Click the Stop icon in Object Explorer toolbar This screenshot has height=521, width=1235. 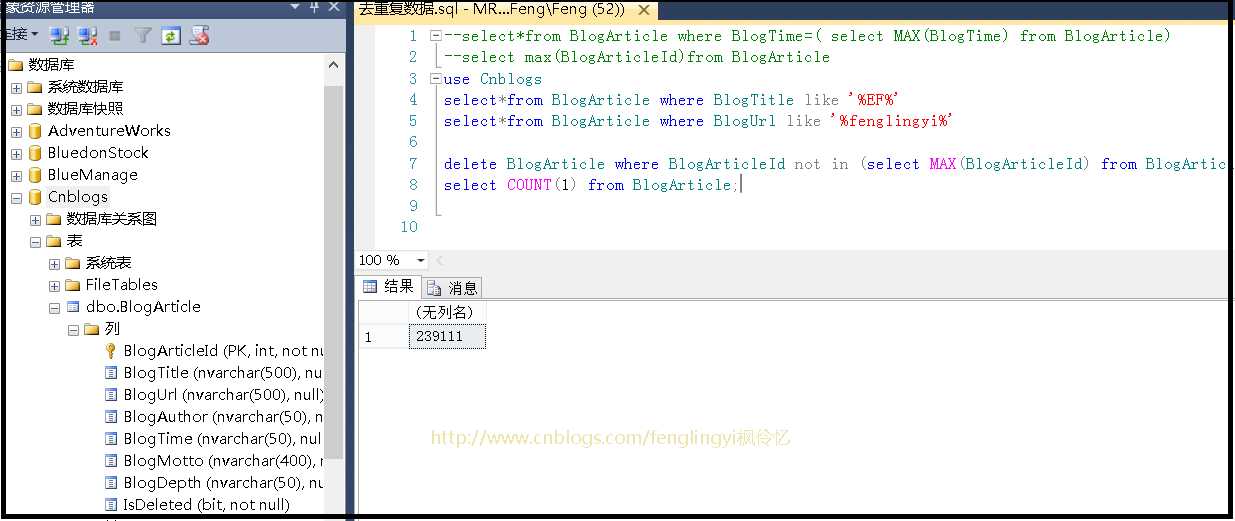pyautogui.click(x=115, y=35)
